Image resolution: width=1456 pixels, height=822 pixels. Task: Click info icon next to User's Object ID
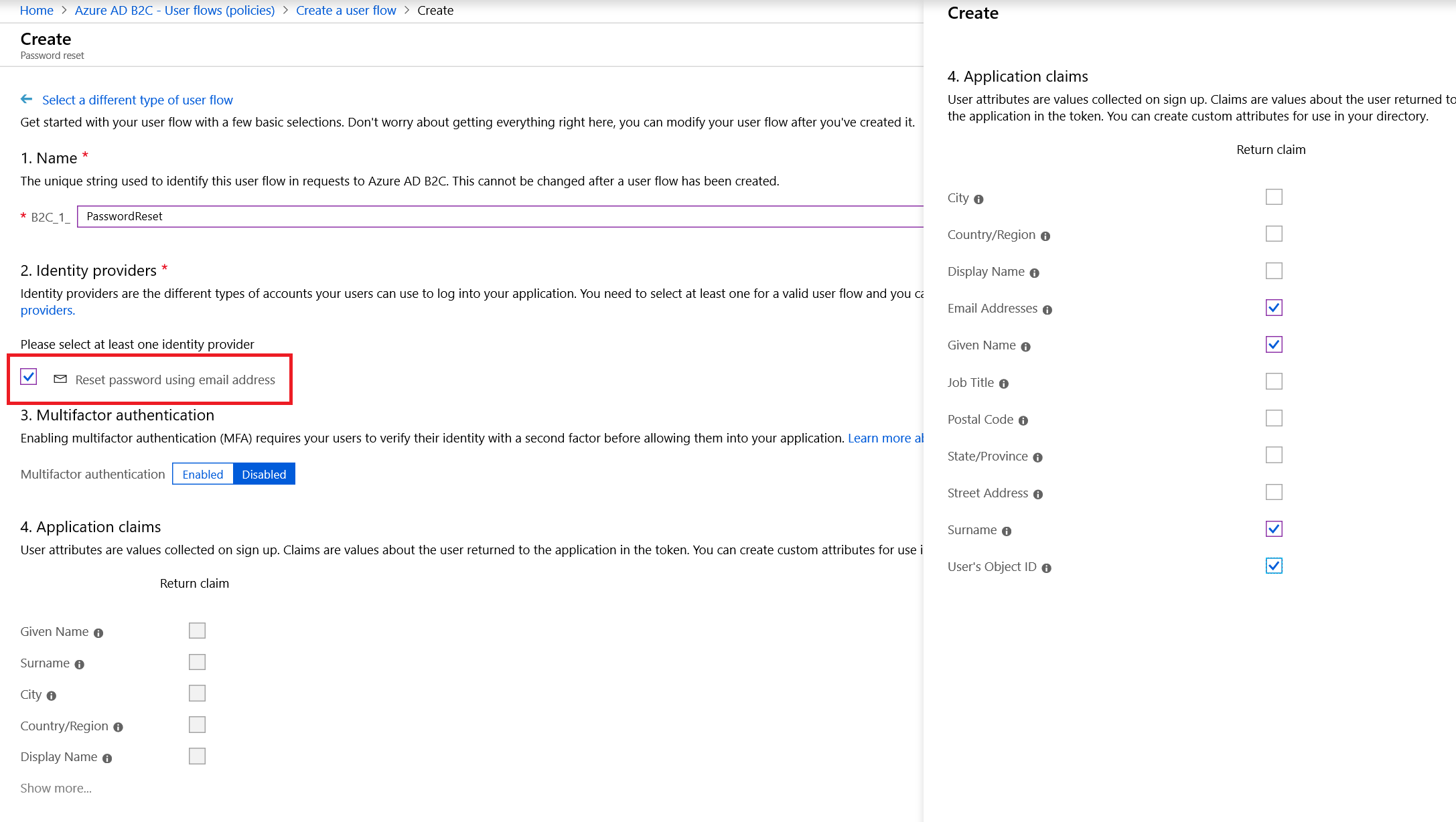(x=1047, y=568)
